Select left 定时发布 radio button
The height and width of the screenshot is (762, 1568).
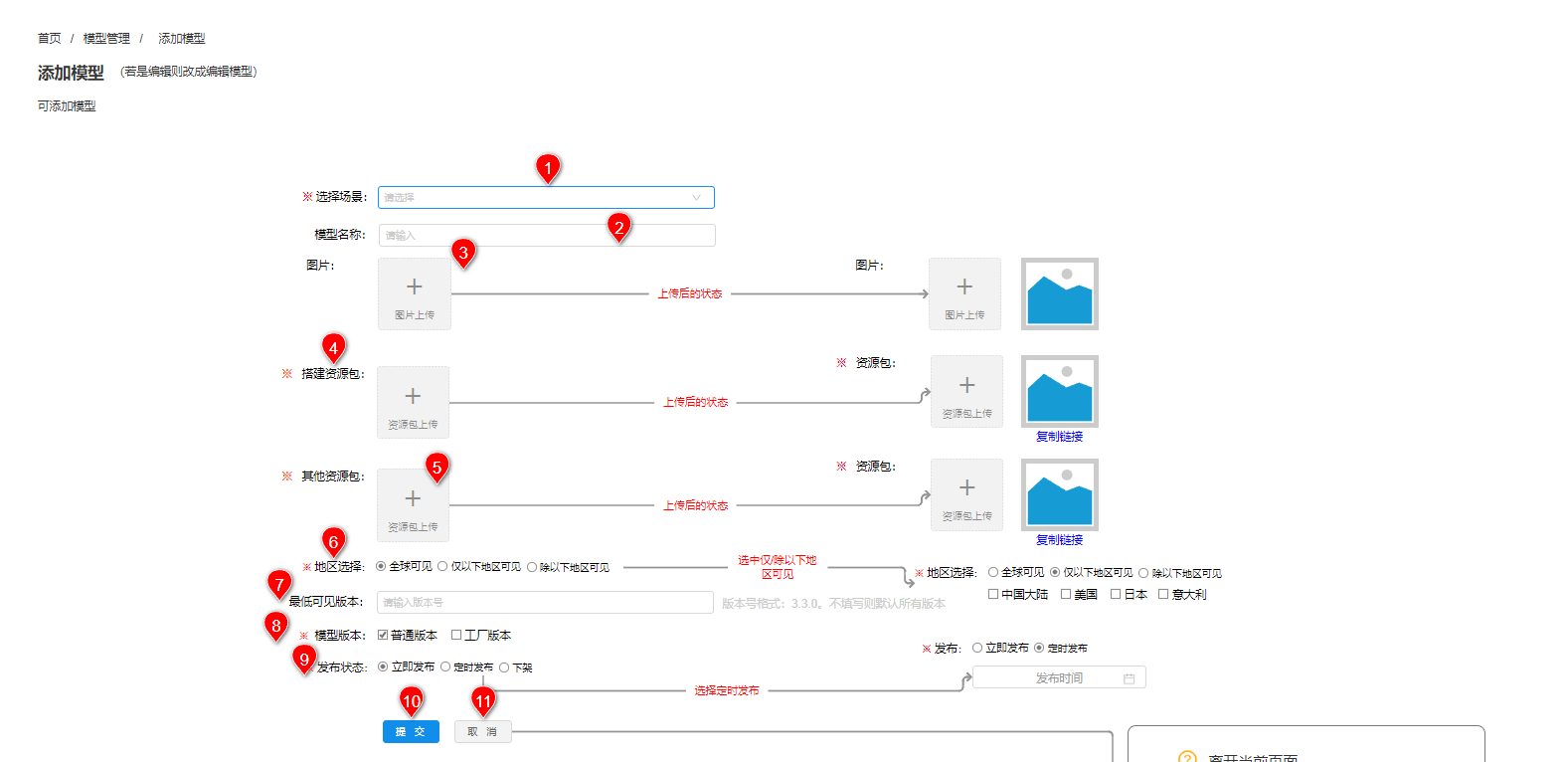tap(445, 667)
